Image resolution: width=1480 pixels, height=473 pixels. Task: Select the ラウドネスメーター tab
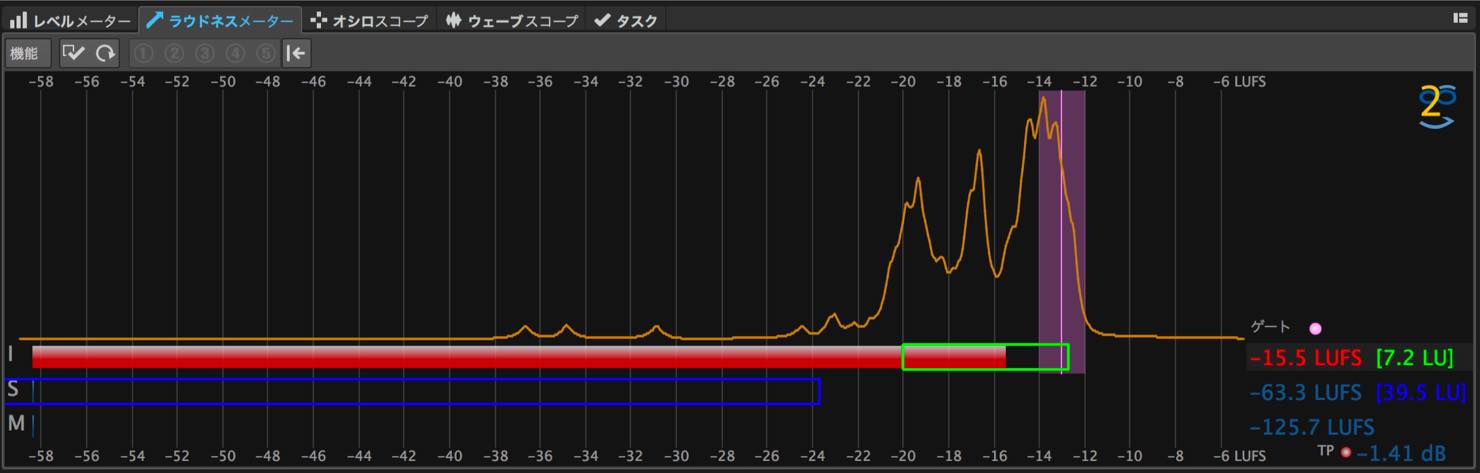point(220,20)
